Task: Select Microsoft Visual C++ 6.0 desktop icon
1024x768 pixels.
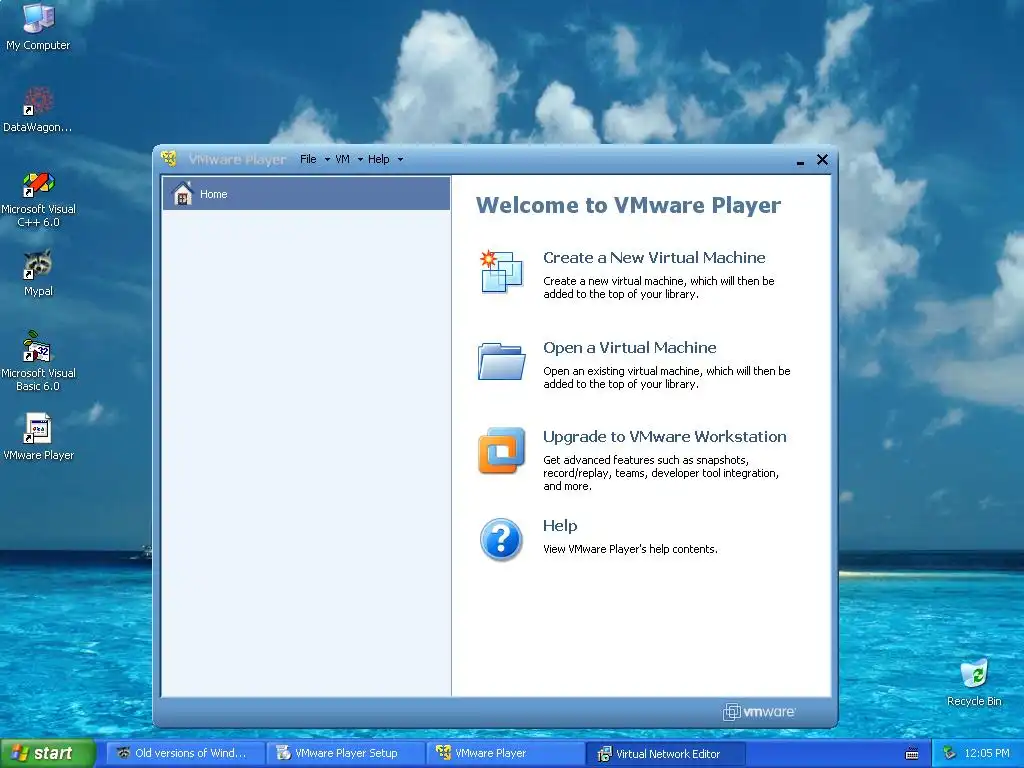Action: click(38, 199)
